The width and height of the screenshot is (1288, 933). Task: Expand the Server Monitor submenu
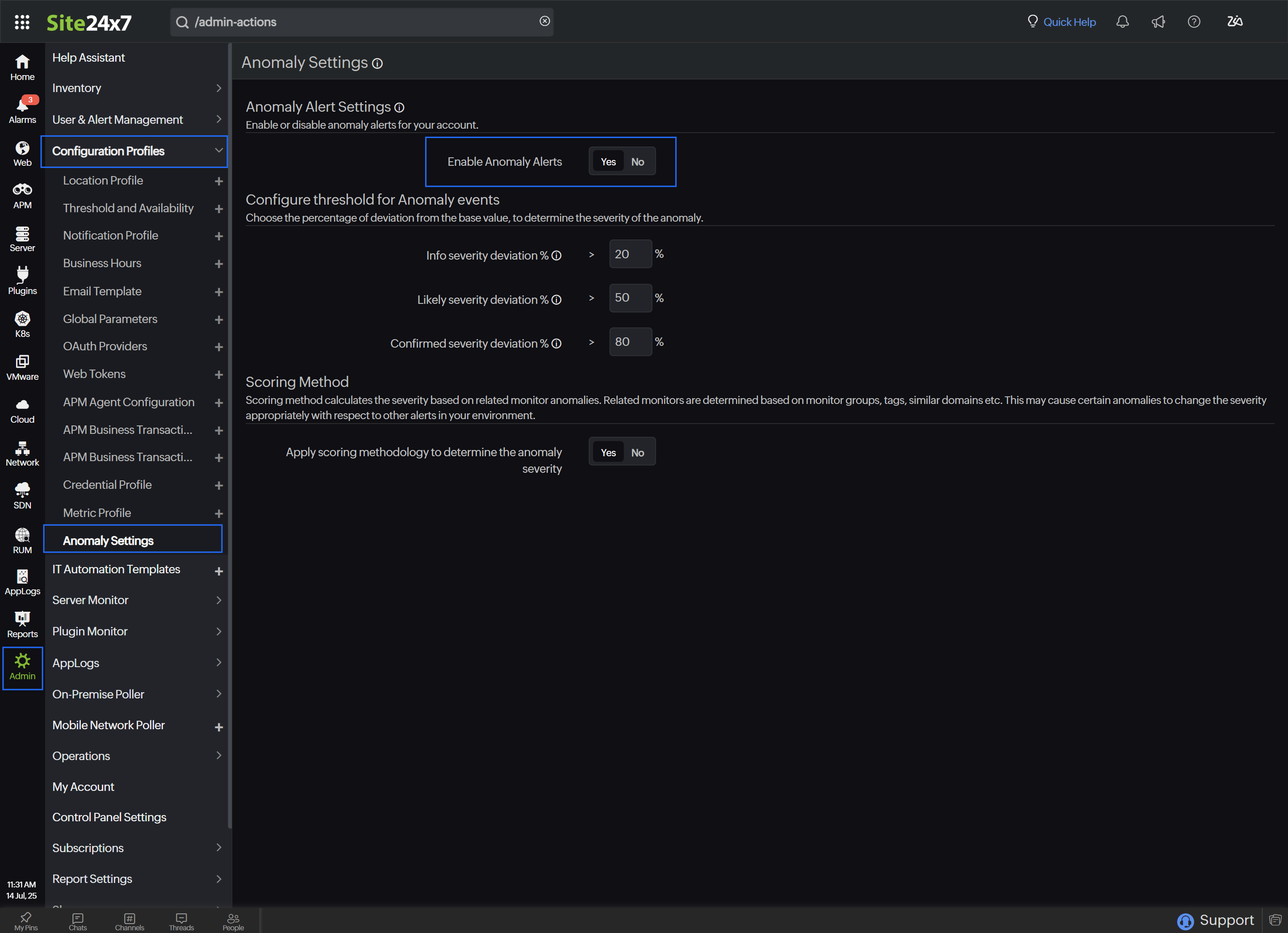point(134,600)
